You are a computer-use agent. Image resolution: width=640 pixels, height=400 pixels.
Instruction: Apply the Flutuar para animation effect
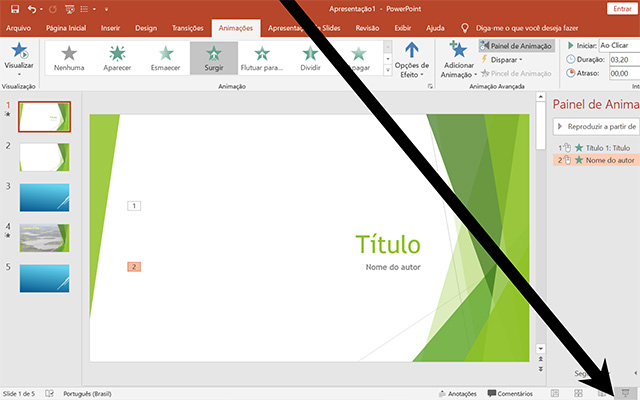tap(262, 58)
